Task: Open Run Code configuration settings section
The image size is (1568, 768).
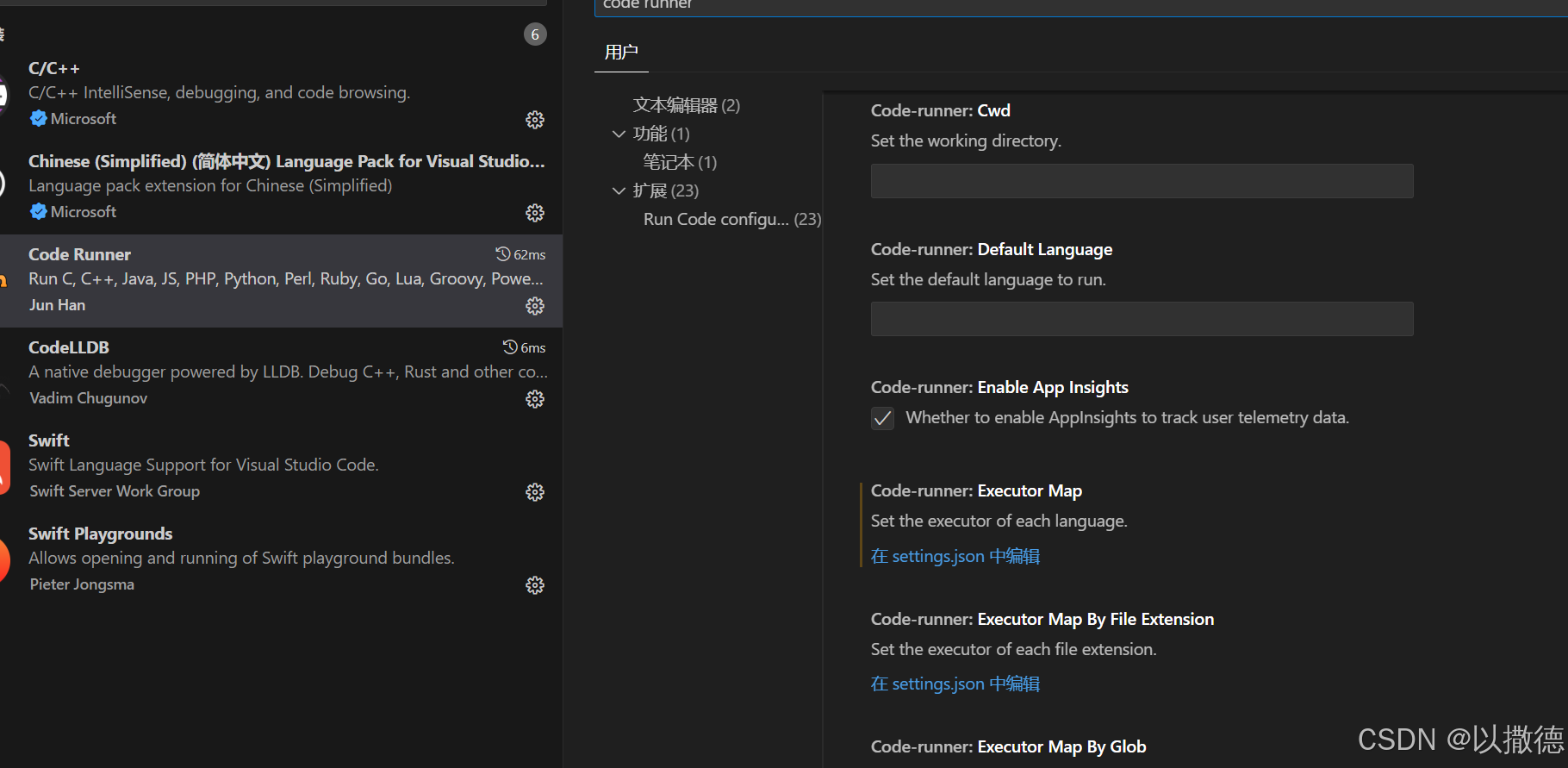Action: [x=731, y=219]
